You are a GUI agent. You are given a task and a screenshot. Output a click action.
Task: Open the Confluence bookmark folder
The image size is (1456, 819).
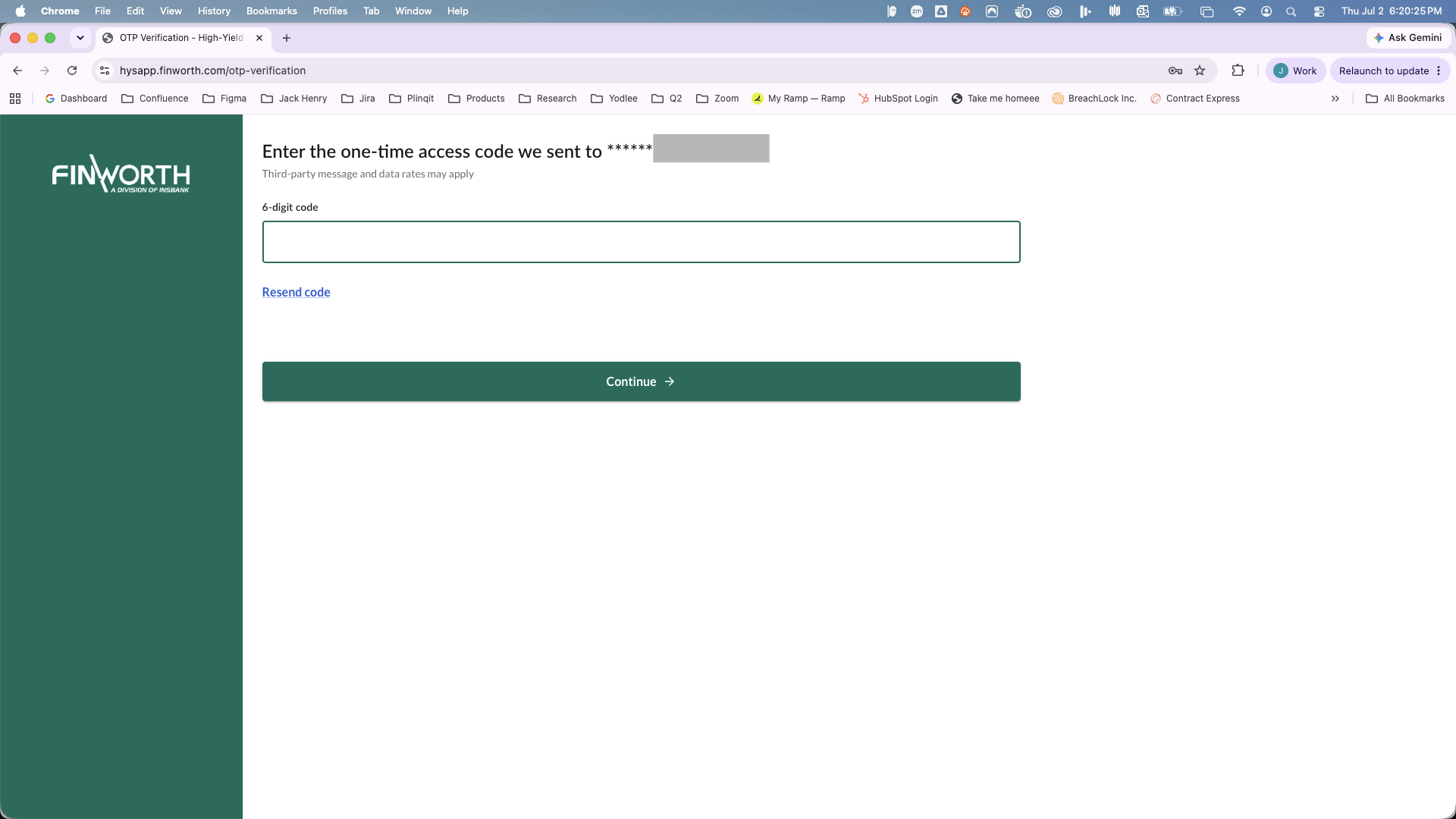(x=155, y=99)
